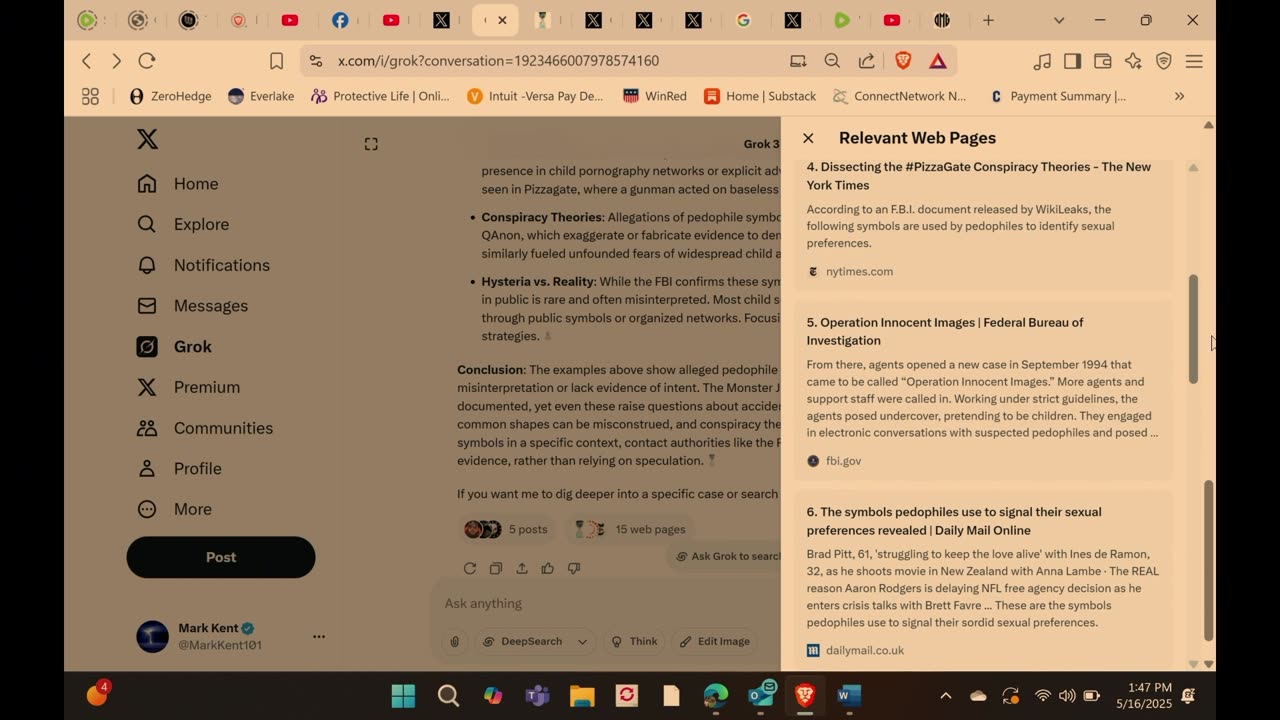Expand the DeepSearch dropdown arrow
The width and height of the screenshot is (1280, 720).
pos(582,641)
